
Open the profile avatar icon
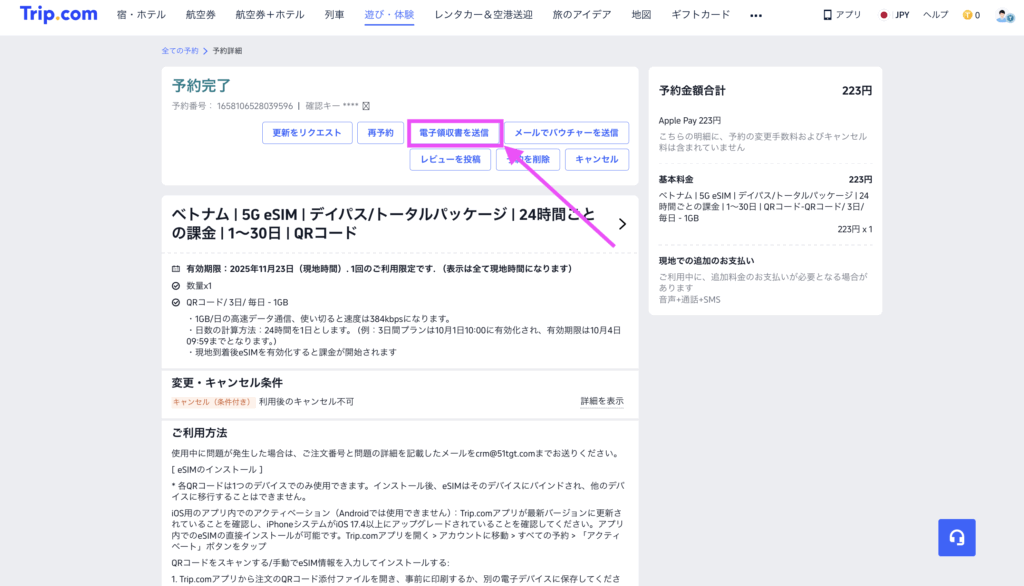[1005, 14]
